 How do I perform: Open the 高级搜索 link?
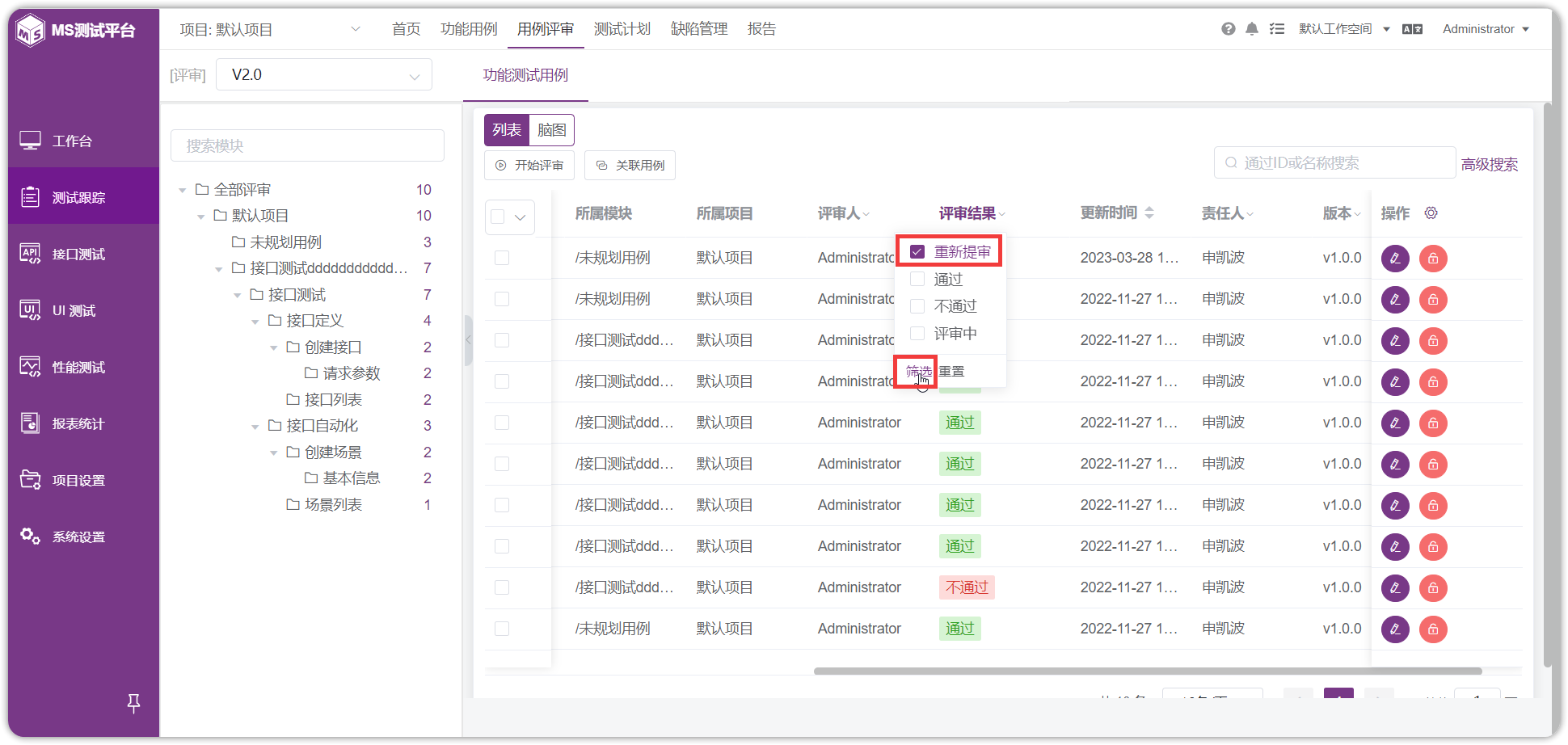point(1489,165)
